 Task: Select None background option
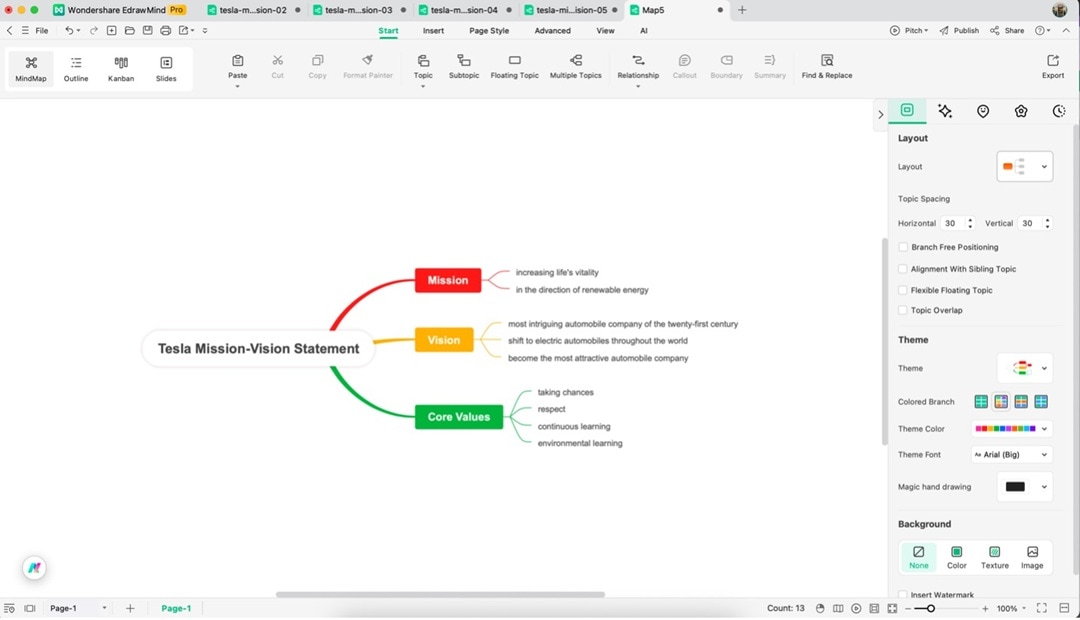919,557
